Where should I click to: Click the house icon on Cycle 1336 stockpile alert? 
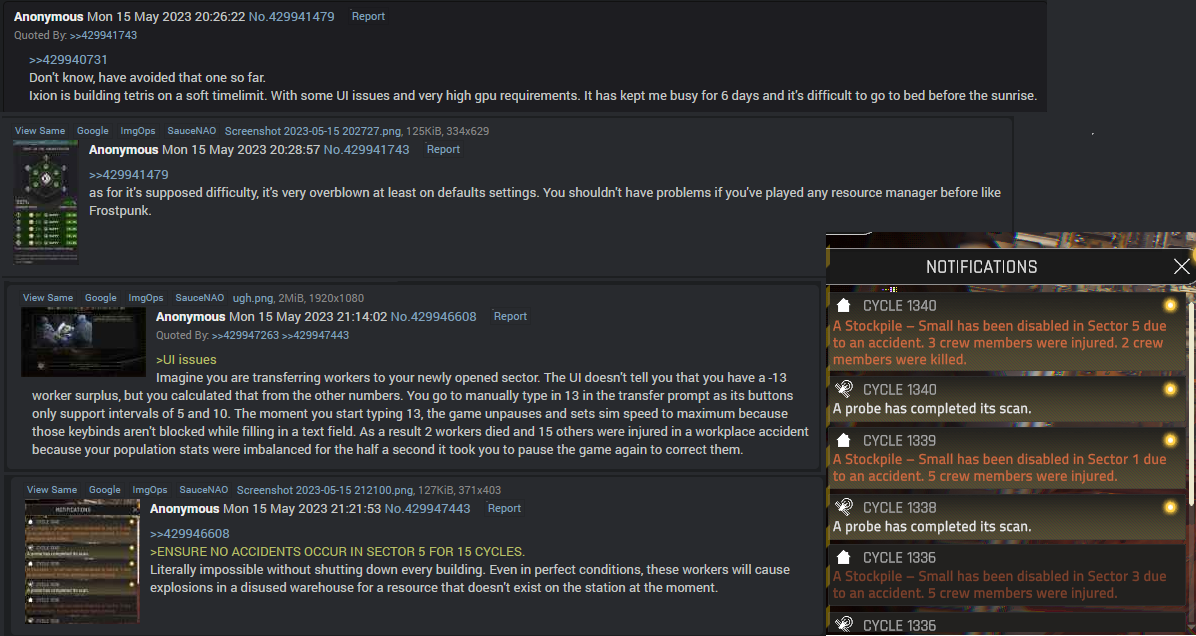tap(844, 557)
